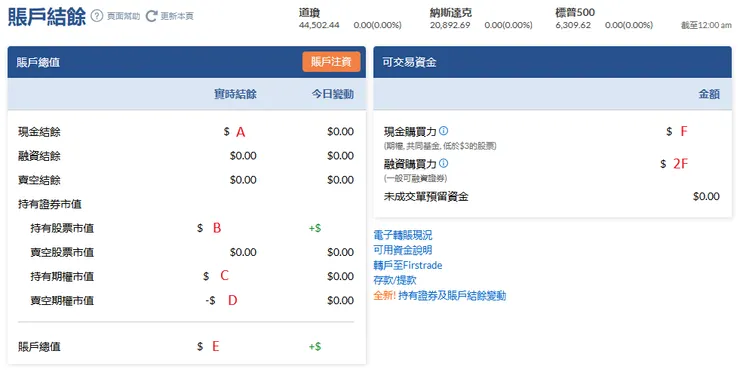The image size is (740, 373).
Task: Click the 更新本頁 text link
Action: 177,17
